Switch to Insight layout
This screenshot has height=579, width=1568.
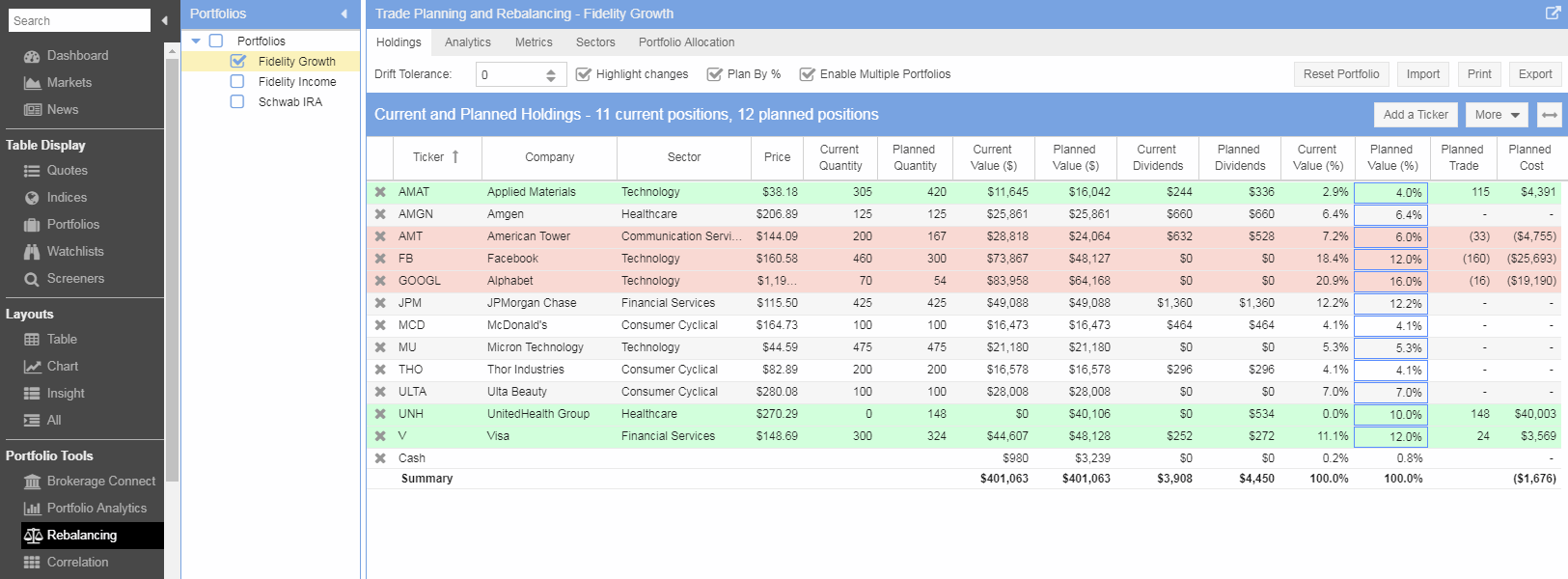click(54, 394)
